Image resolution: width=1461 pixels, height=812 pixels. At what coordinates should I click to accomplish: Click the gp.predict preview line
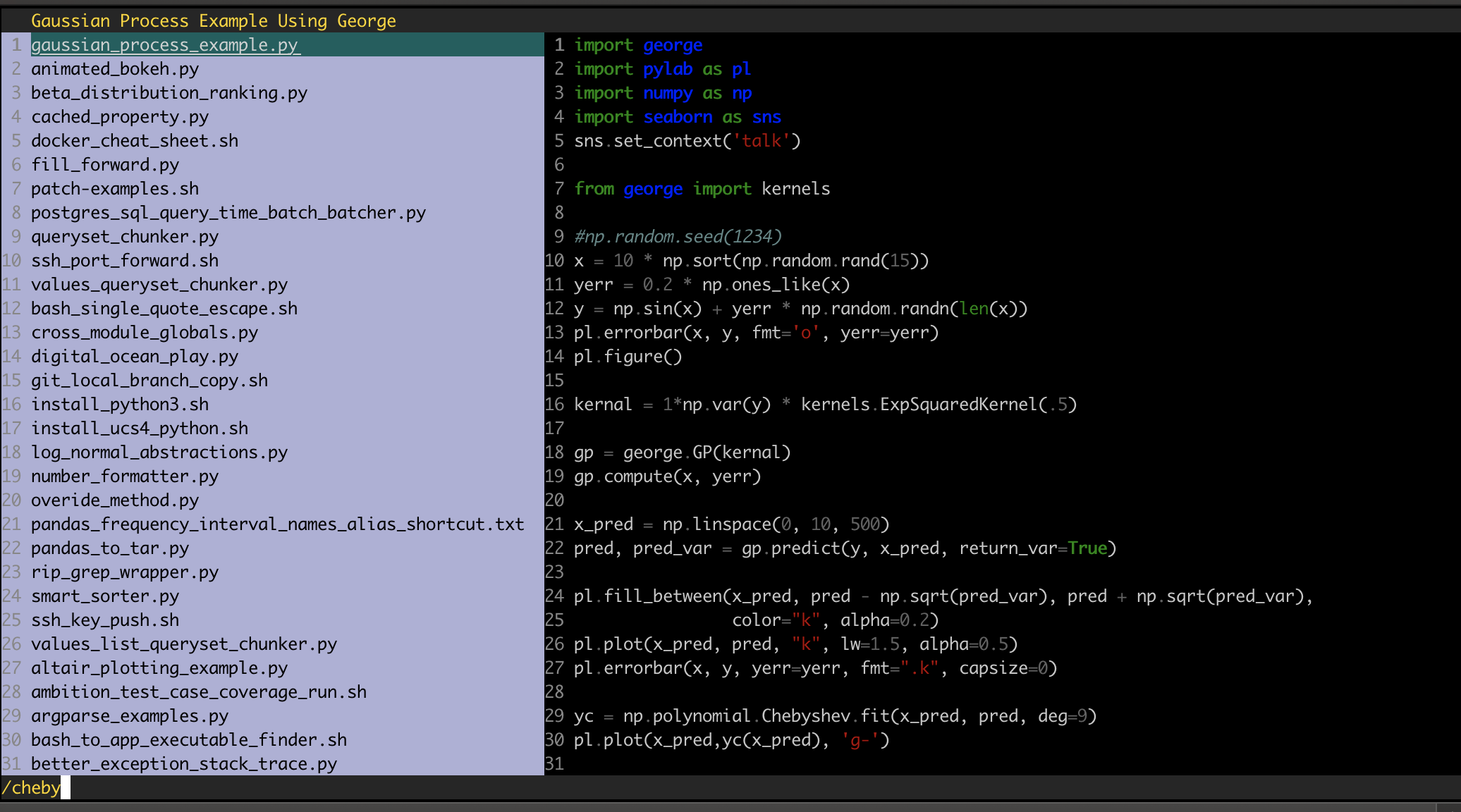pyautogui.click(x=845, y=548)
